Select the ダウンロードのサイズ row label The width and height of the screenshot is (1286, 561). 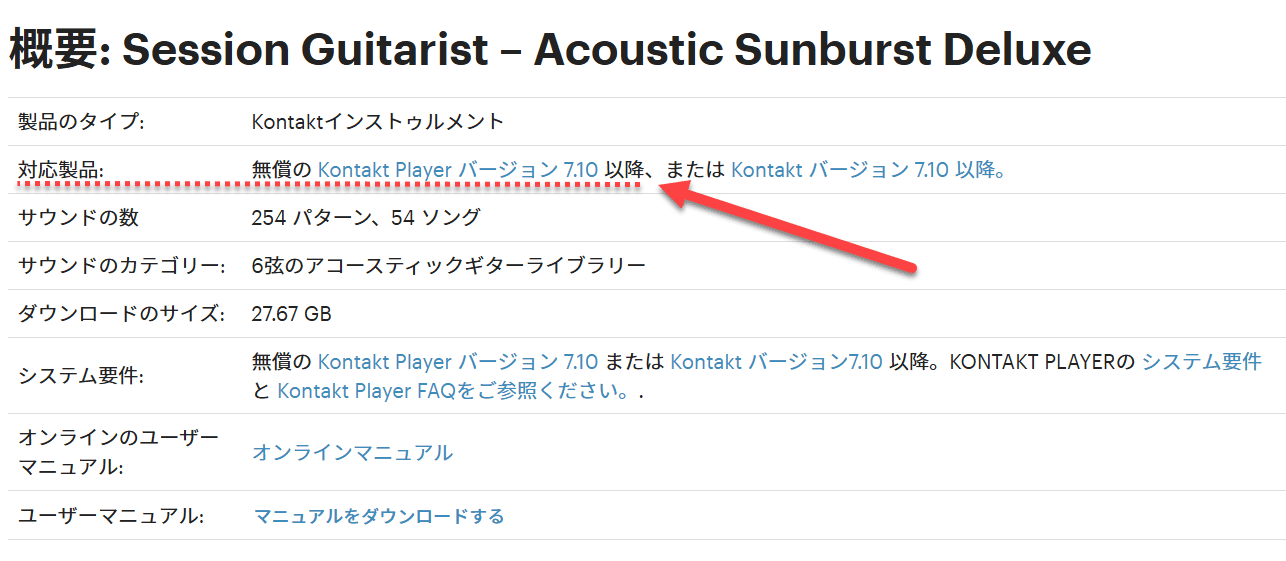coord(117,314)
